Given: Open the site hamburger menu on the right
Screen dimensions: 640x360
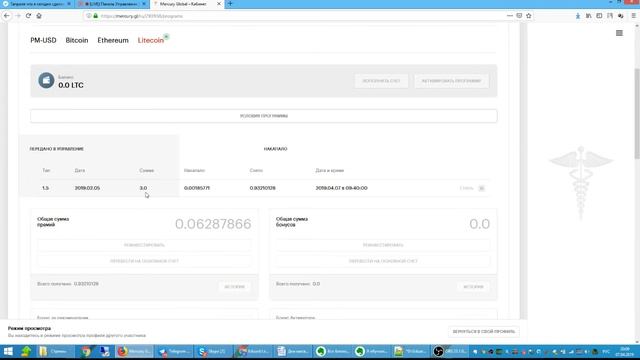Looking at the screenshot, I should [619, 33].
